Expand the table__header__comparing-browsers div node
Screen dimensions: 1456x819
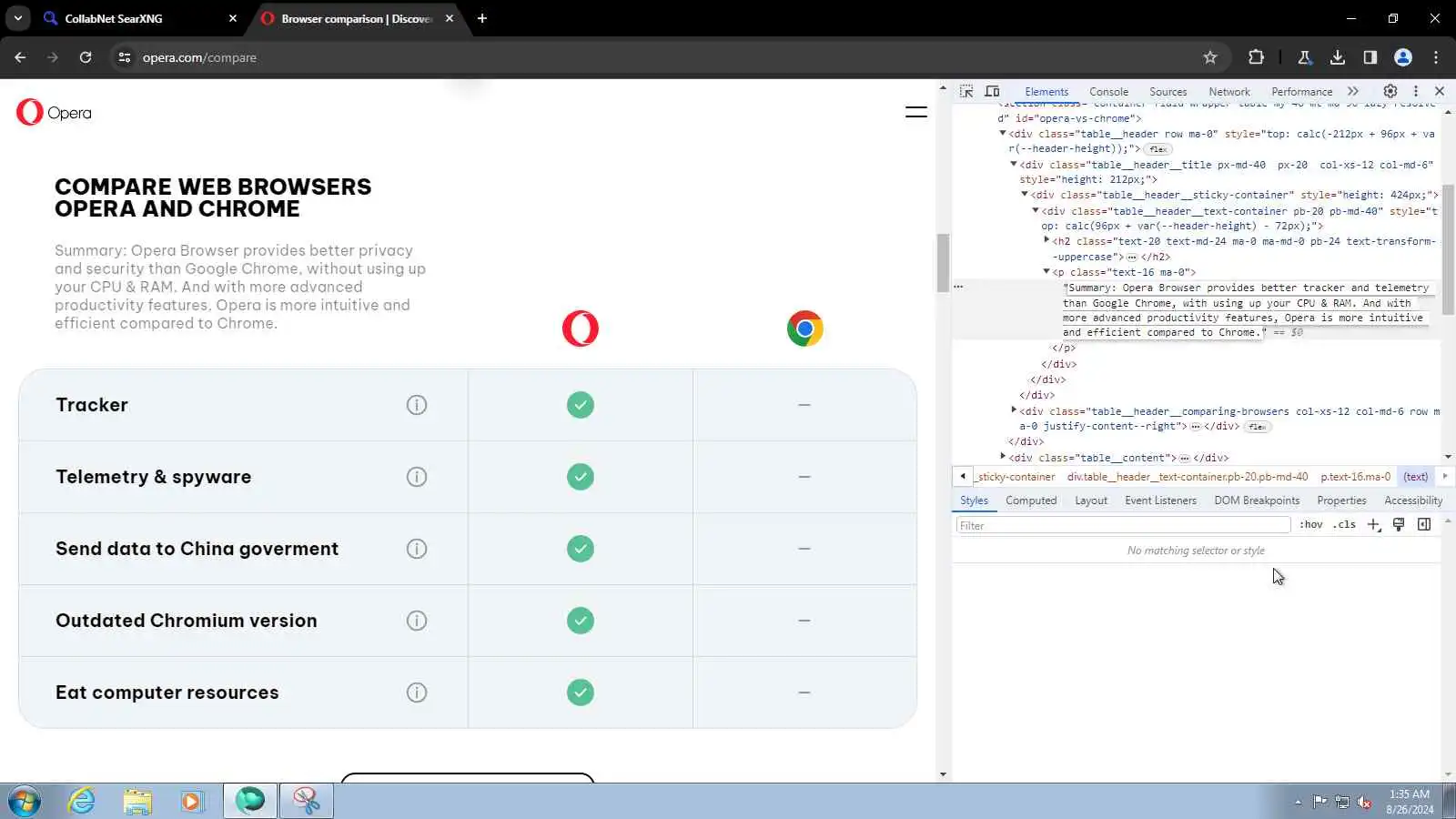click(1014, 411)
